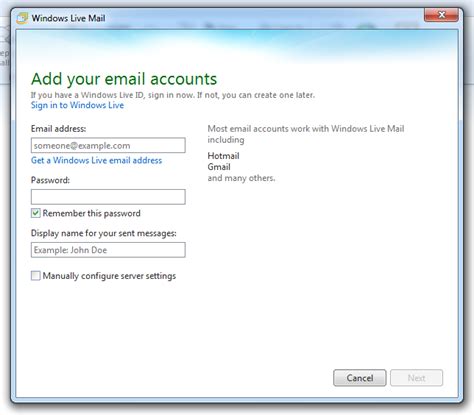
Task: Focus the Email address input field
Action: click(x=108, y=145)
